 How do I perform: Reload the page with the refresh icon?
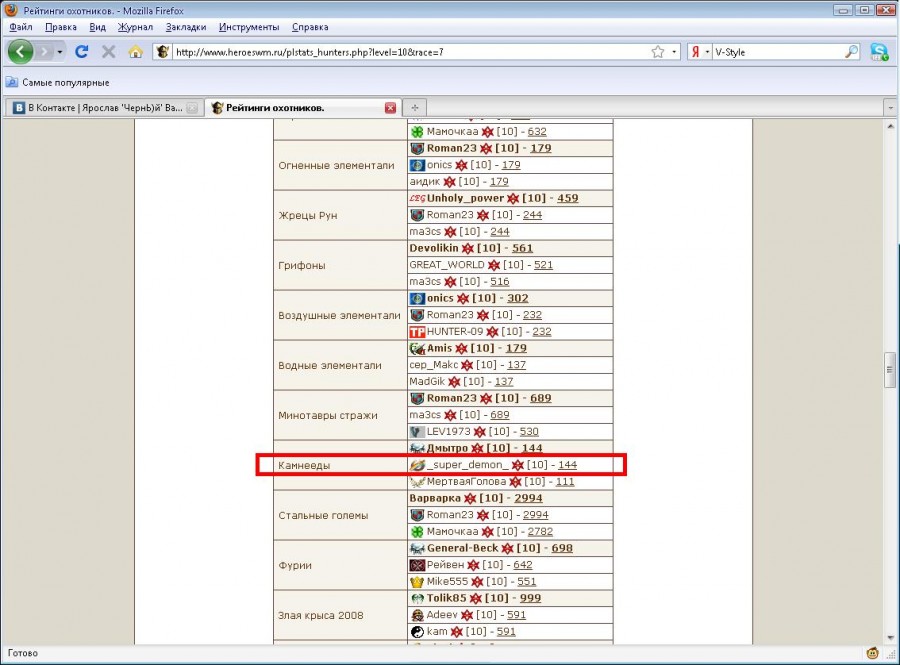[82, 51]
